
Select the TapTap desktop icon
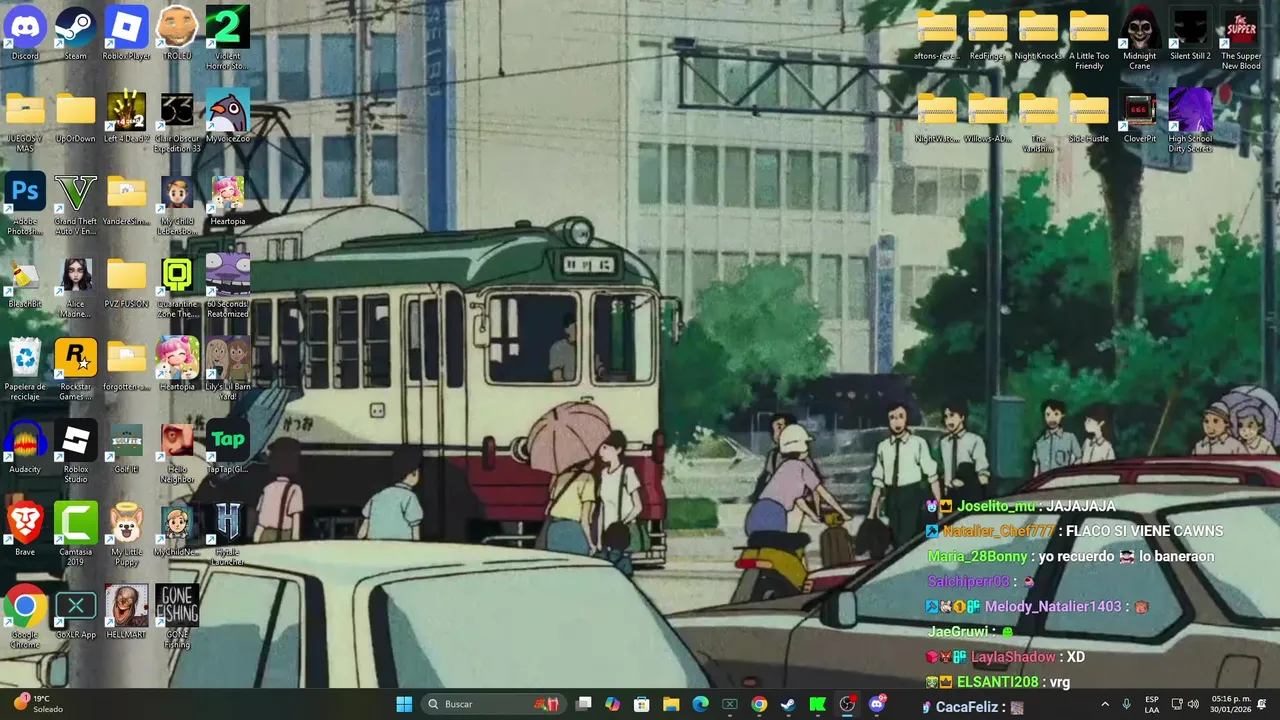tap(227, 448)
